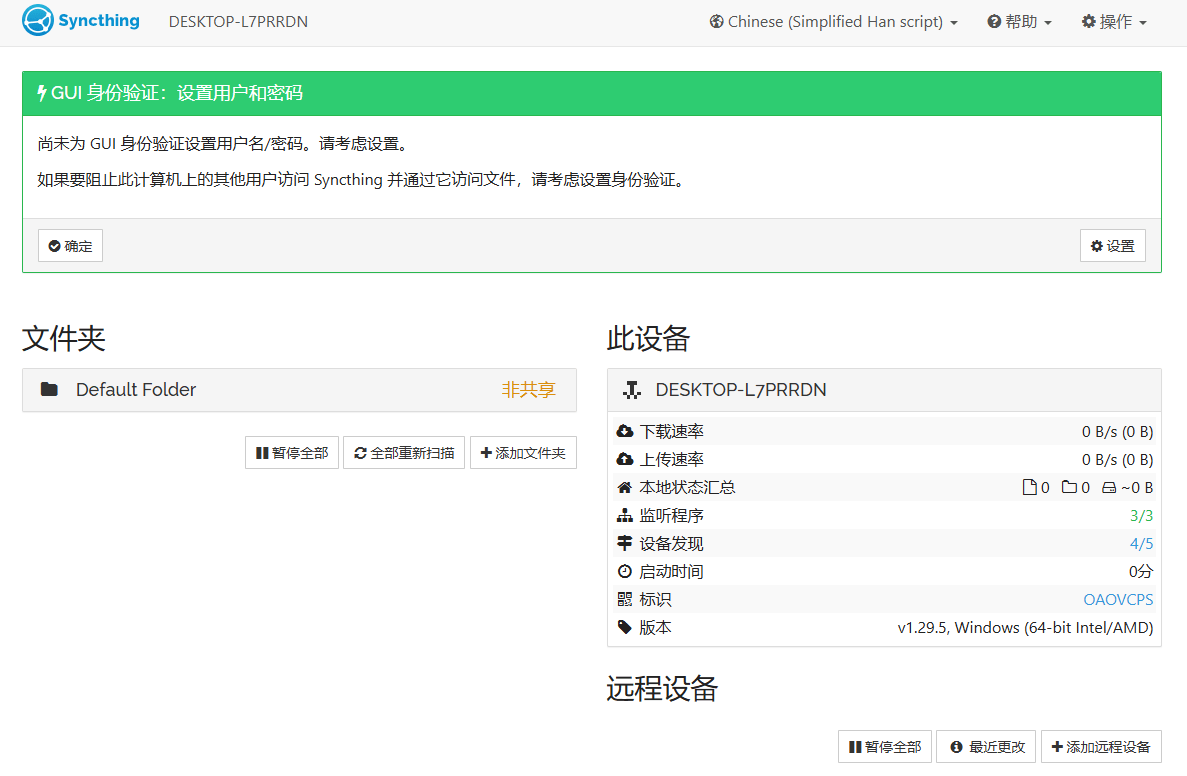Viewport: 1187px width, 776px height.
Task: Open the 操作 dropdown menu
Action: [1112, 21]
